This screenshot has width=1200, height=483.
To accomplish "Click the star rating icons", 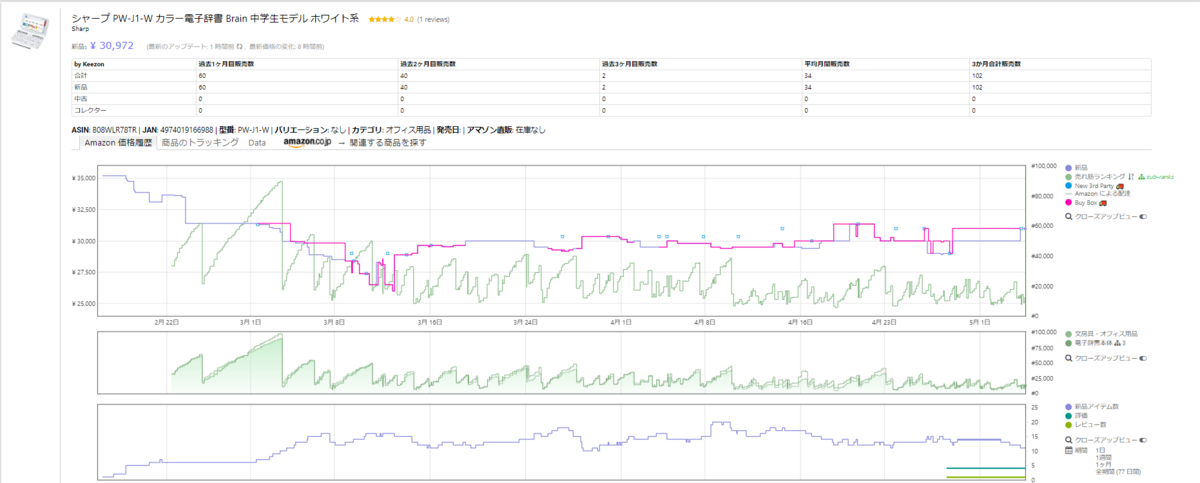I will [384, 19].
